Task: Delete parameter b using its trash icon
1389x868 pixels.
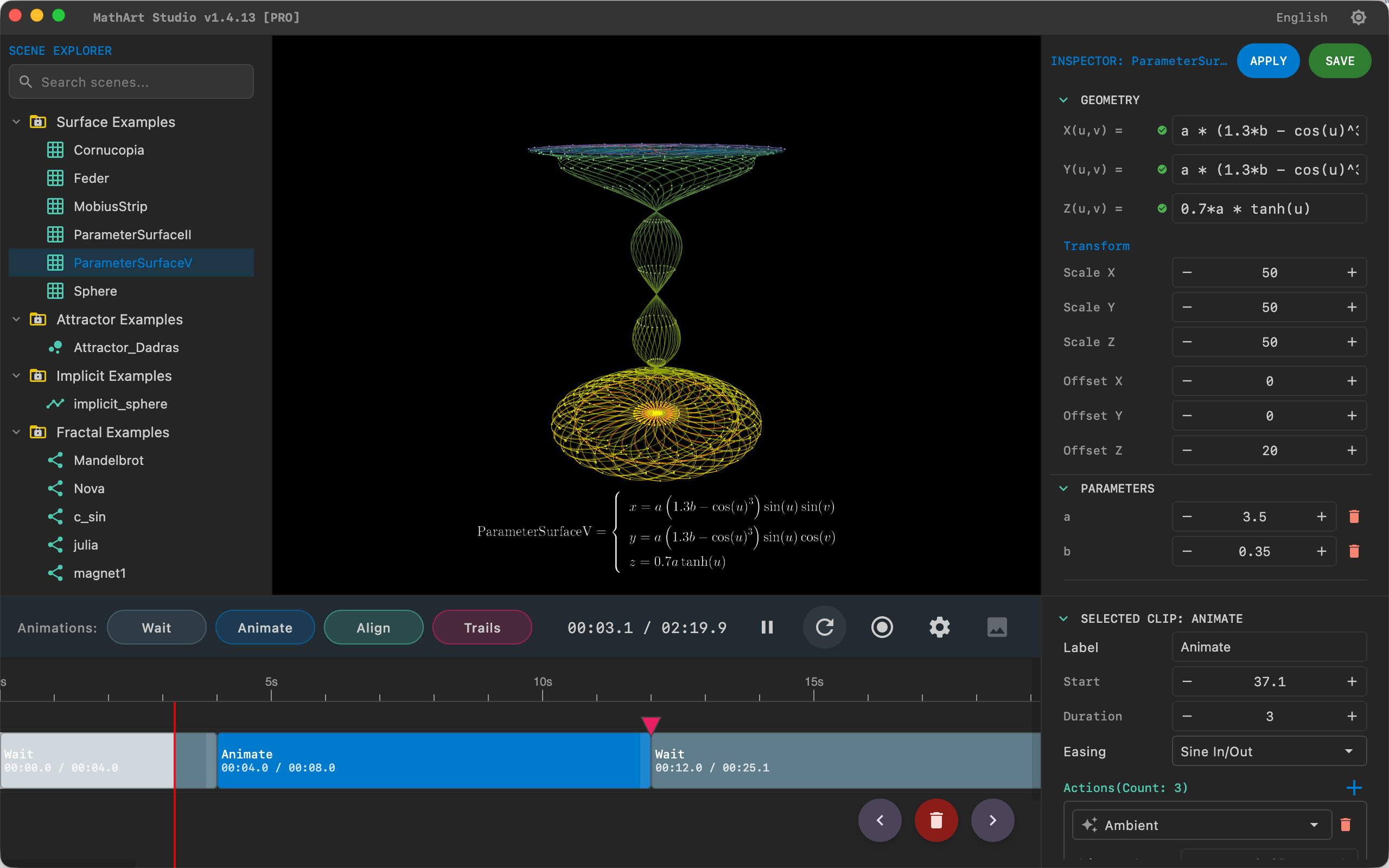Action: click(1354, 551)
